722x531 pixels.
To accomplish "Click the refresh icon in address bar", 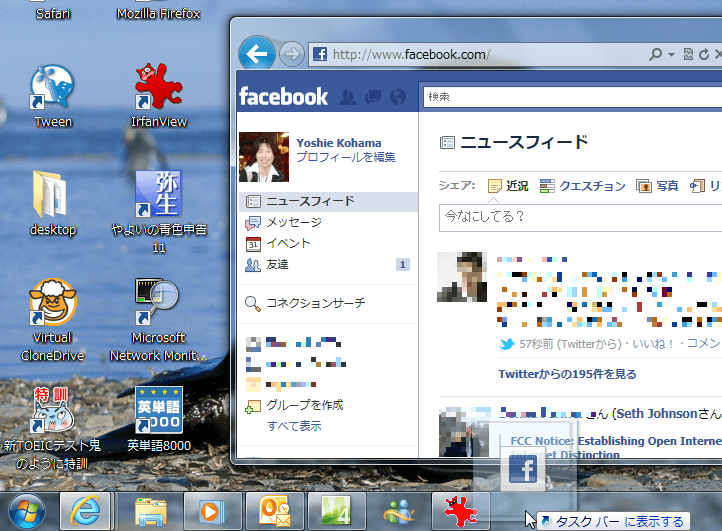I will [x=704, y=54].
